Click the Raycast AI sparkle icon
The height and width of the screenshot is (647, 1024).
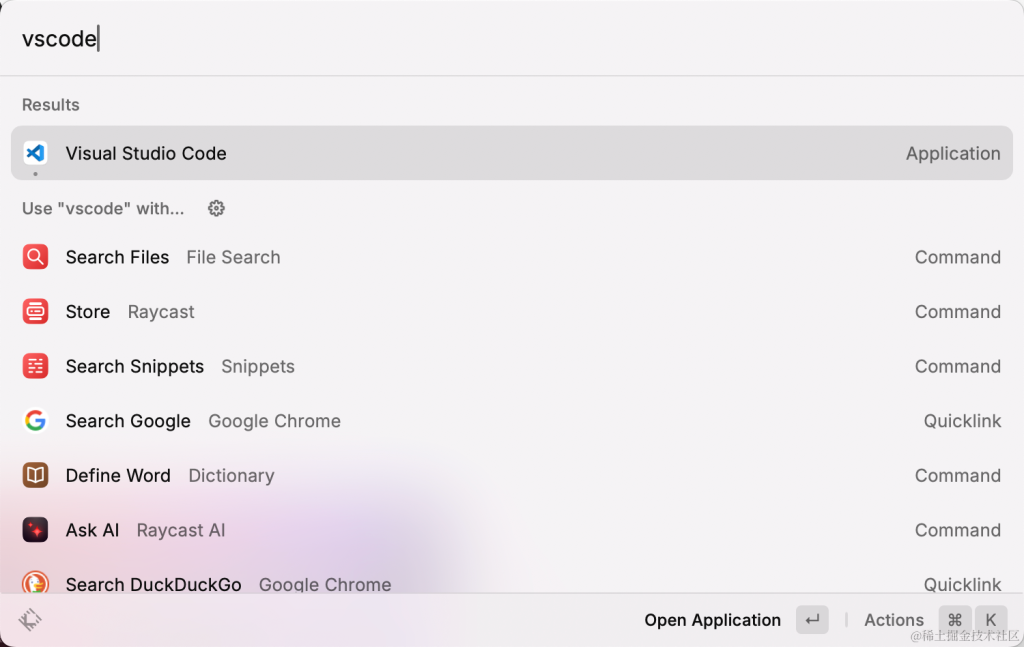pyautogui.click(x=35, y=529)
